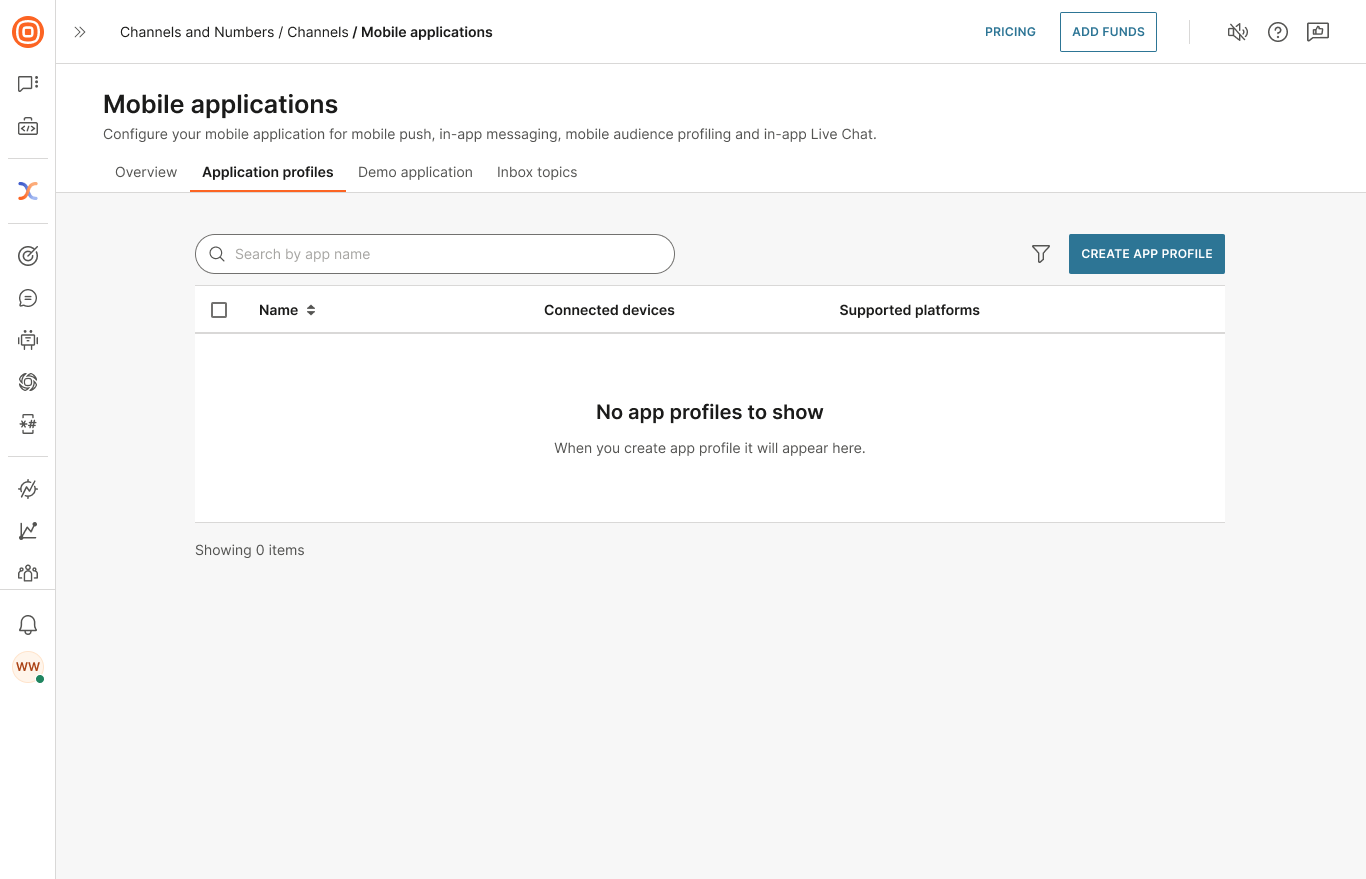This screenshot has width=1366, height=879.
Task: Give feedback via the thumbs-up bubble icon
Action: (x=1318, y=32)
